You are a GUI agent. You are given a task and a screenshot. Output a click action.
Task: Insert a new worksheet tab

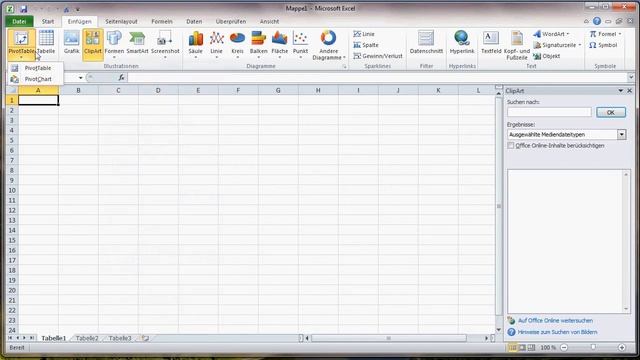tap(145, 338)
